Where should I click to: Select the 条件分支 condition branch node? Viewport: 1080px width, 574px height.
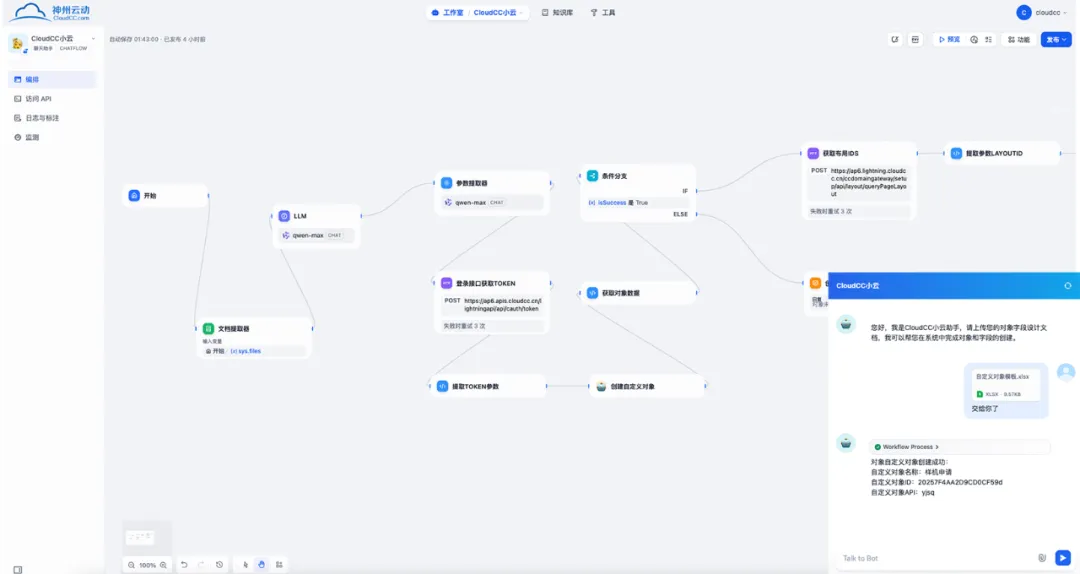638,194
